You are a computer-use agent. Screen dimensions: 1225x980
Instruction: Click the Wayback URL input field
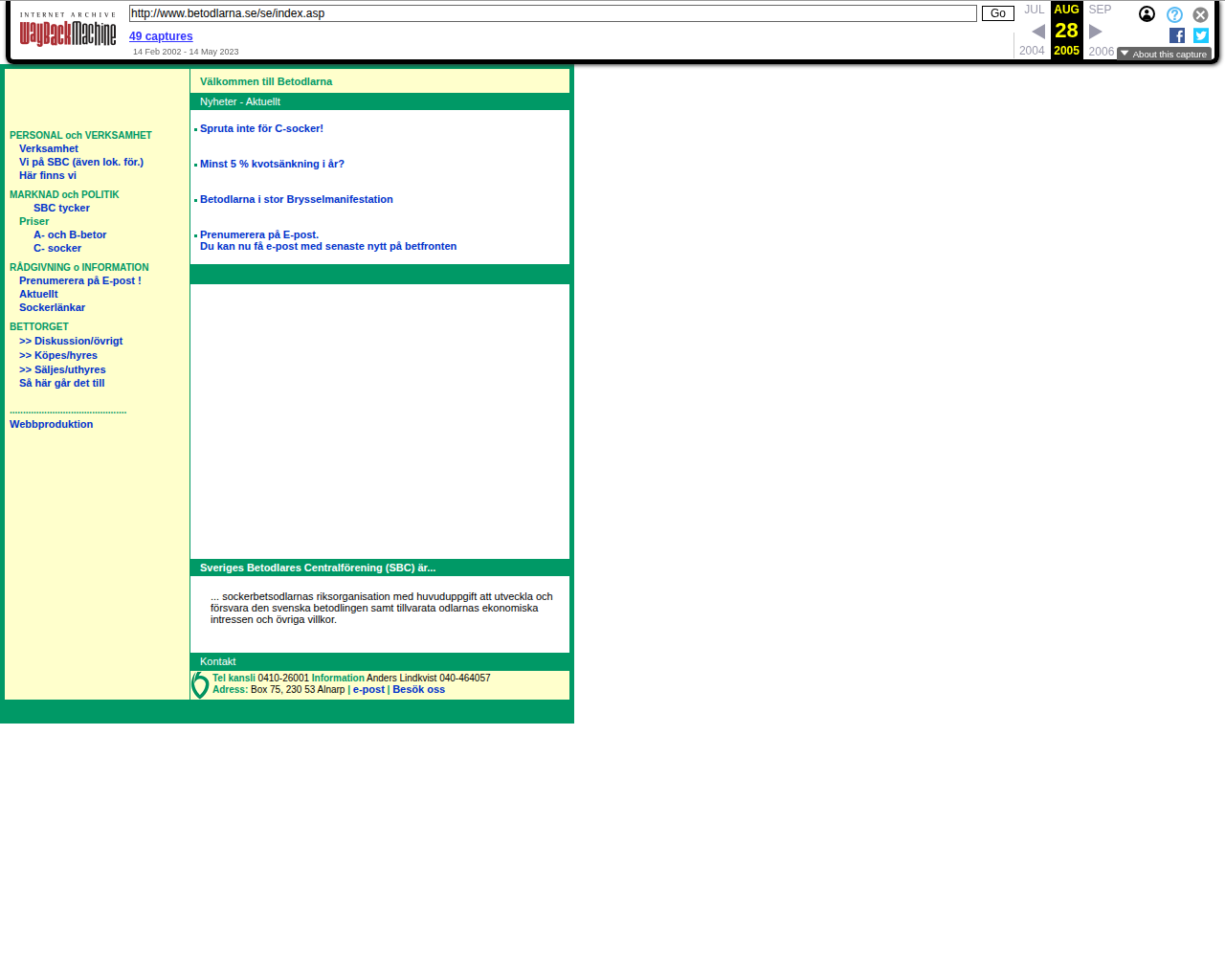click(553, 13)
